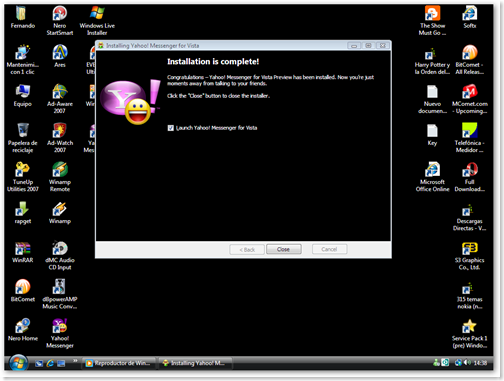Select the Service Pack 1 (pre) icon
Viewport: 504px width, 381px height.
point(470,333)
